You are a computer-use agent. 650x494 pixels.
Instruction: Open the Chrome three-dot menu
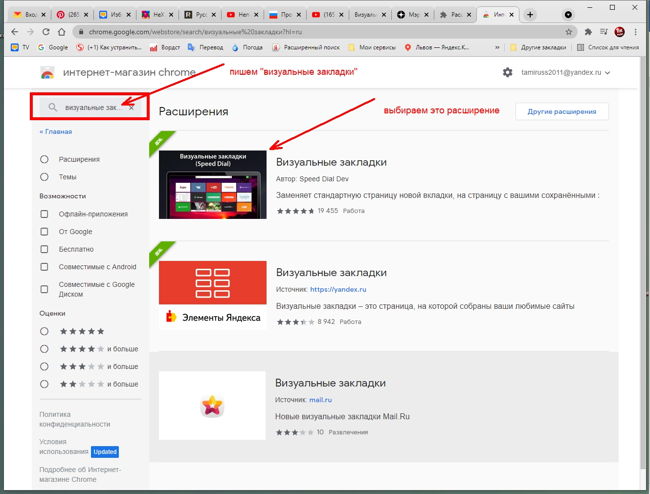[635, 32]
